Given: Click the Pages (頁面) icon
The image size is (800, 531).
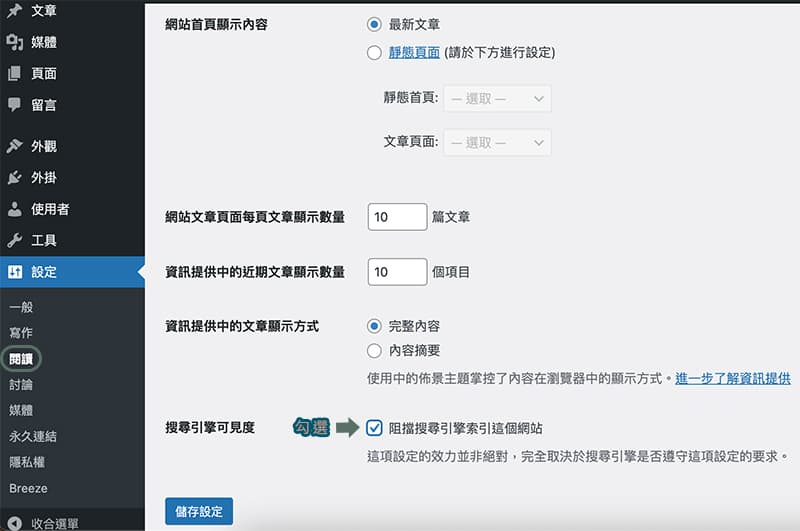Looking at the screenshot, I should (14, 73).
